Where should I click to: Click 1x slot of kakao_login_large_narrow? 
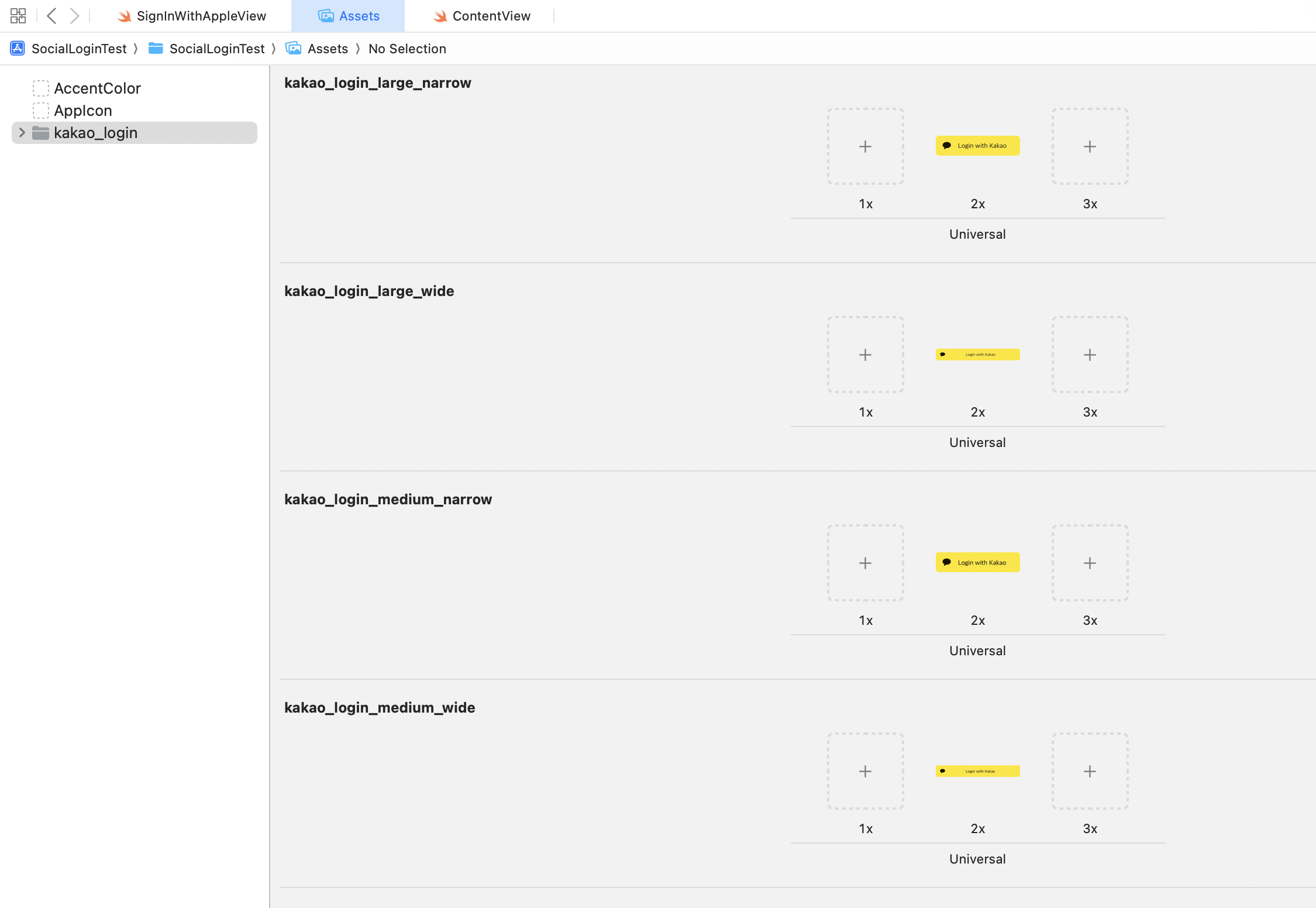pyautogui.click(x=865, y=146)
